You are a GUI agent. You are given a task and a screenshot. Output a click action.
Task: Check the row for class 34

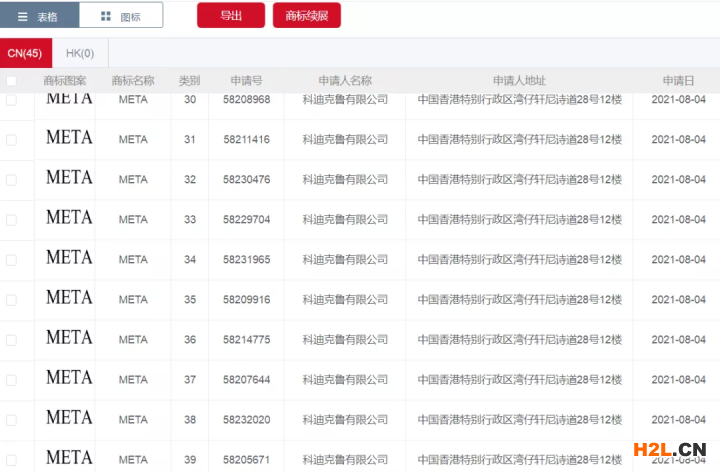[x=11, y=260]
